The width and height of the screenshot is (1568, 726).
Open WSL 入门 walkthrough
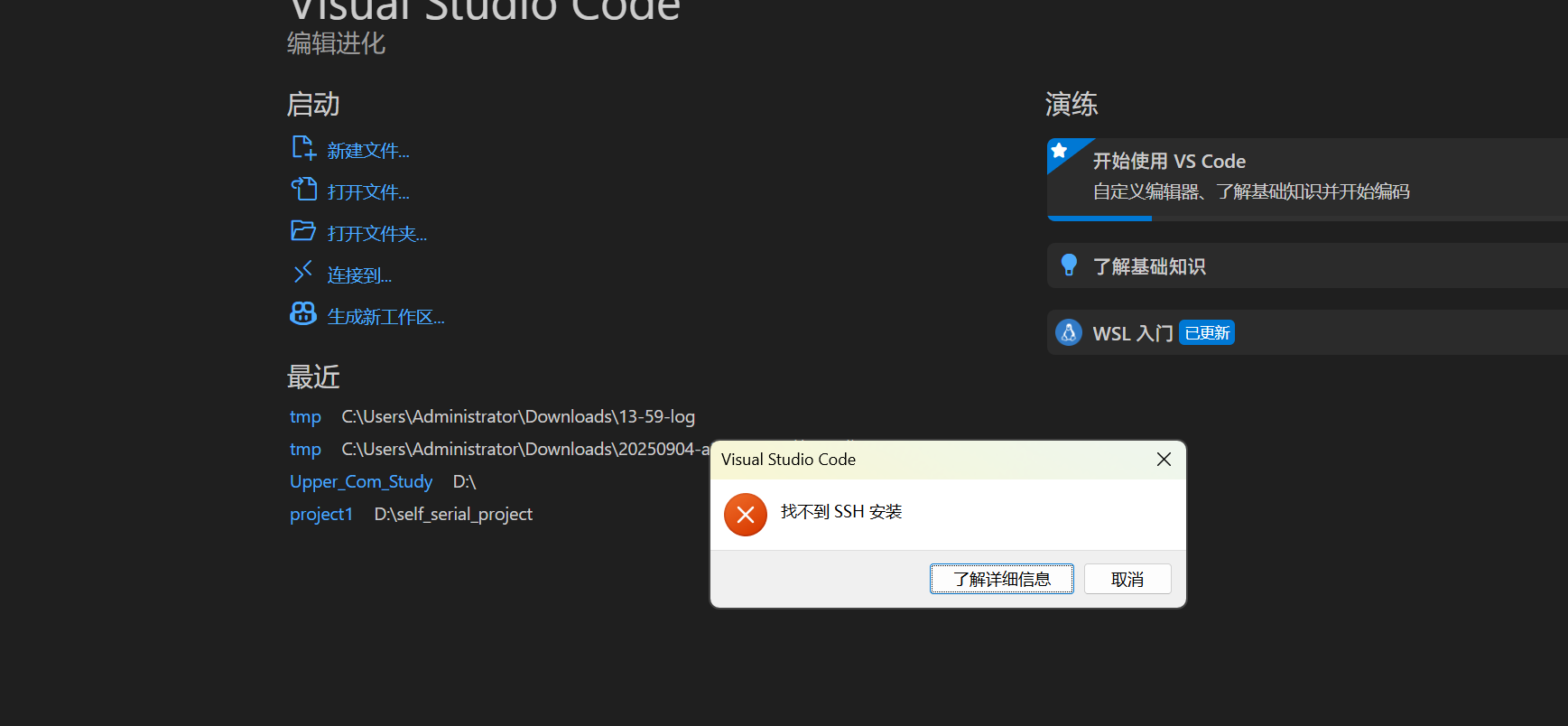(1307, 332)
